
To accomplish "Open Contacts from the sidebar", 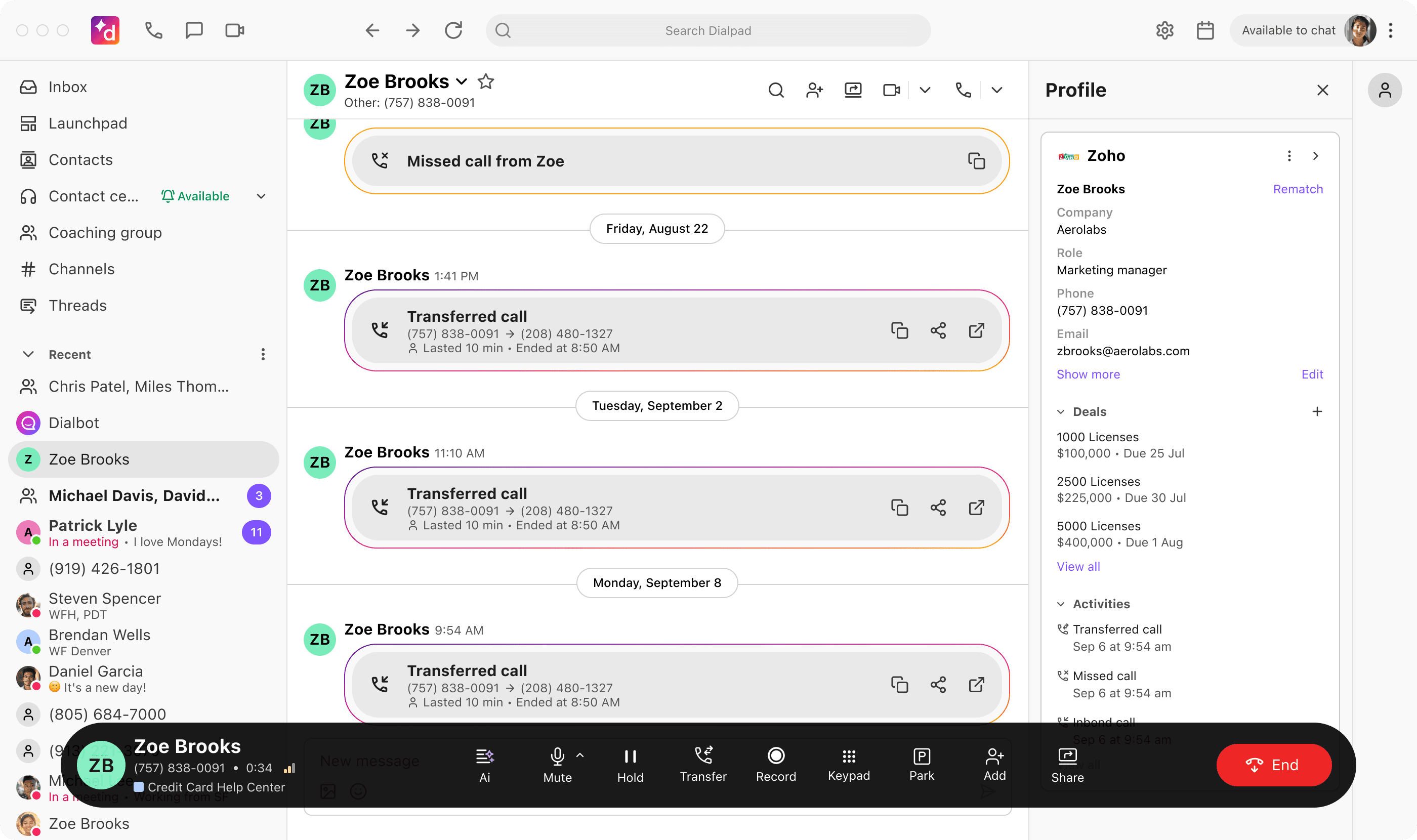I will pyautogui.click(x=80, y=159).
